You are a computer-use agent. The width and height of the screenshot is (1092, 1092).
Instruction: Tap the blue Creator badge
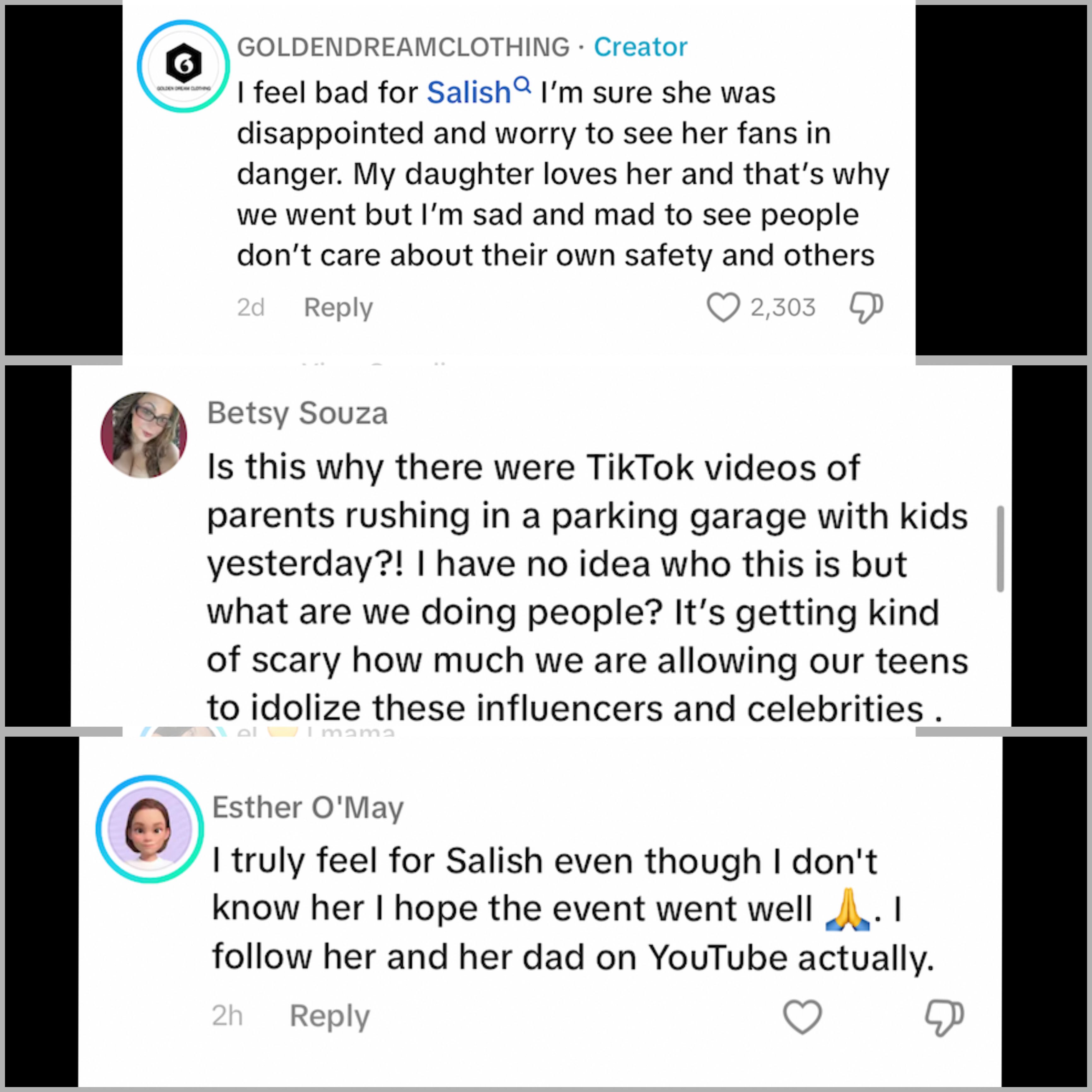[x=640, y=47]
